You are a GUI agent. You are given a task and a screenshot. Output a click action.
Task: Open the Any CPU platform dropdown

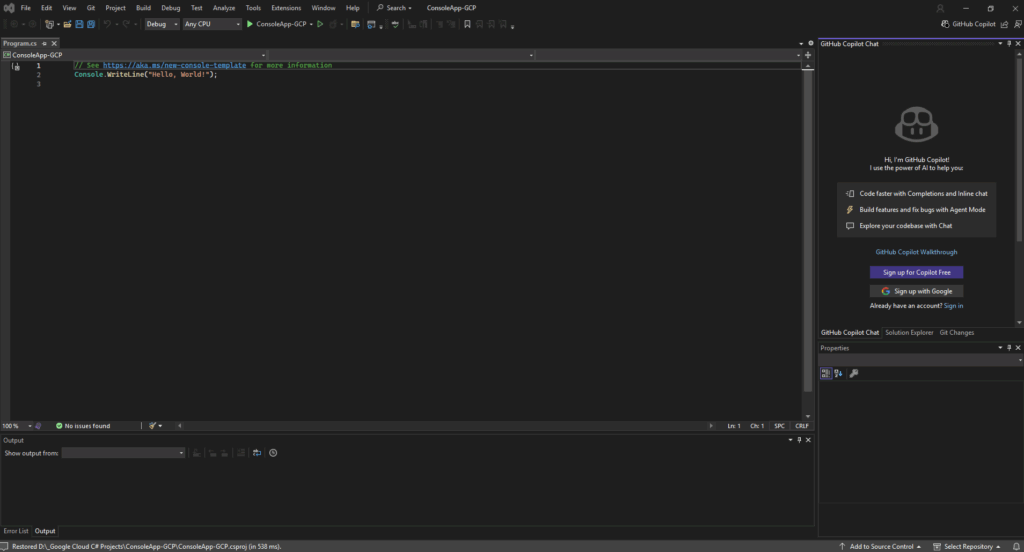click(212, 24)
